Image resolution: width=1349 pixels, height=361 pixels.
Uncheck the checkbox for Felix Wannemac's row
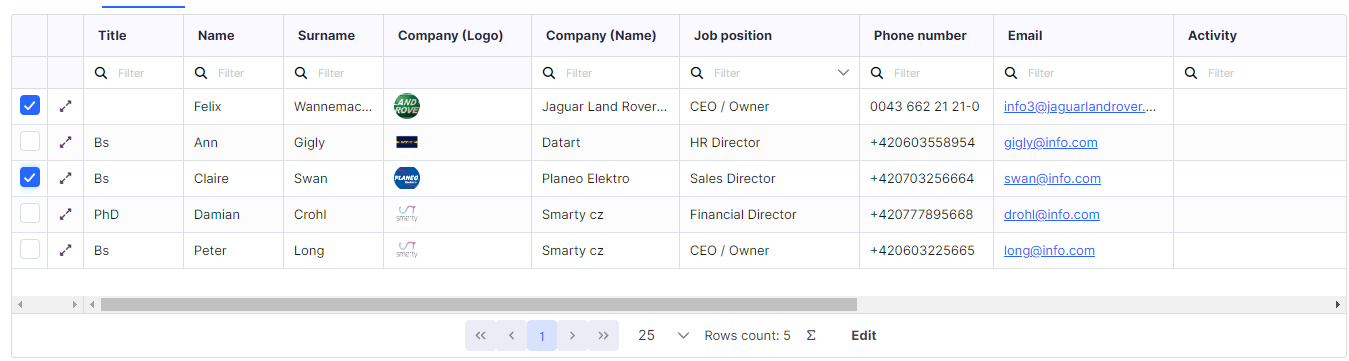coord(30,106)
